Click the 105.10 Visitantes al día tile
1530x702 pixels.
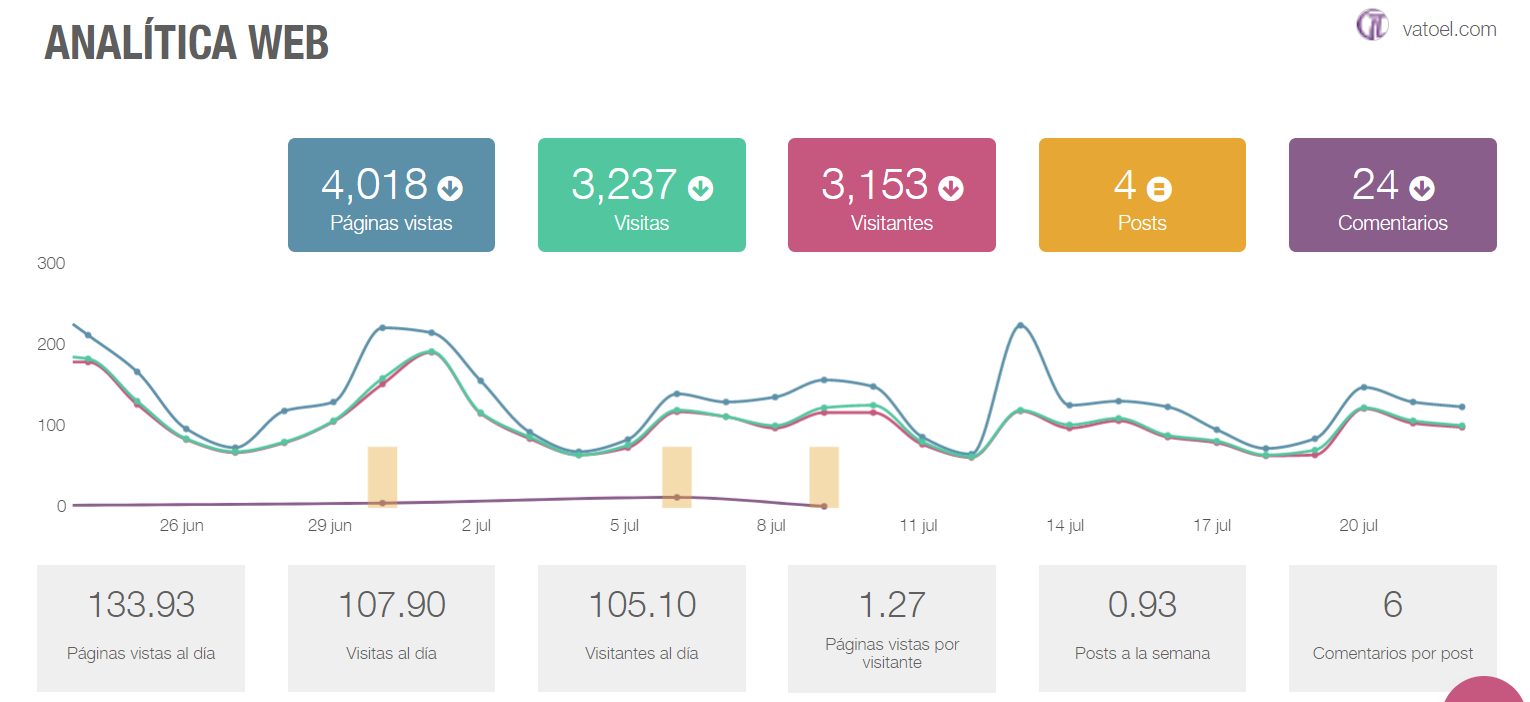(642, 628)
